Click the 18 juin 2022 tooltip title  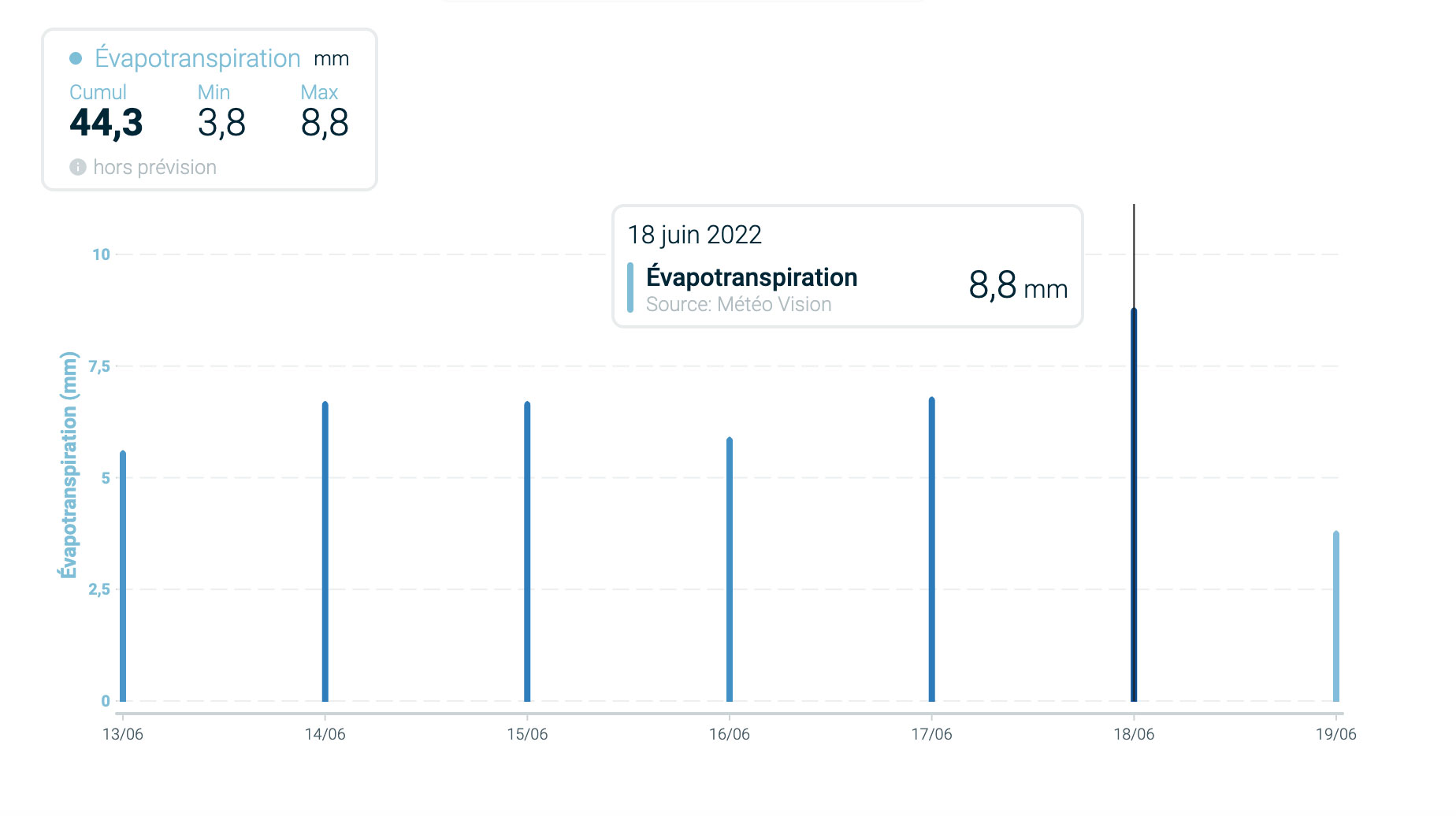pyautogui.click(x=694, y=235)
